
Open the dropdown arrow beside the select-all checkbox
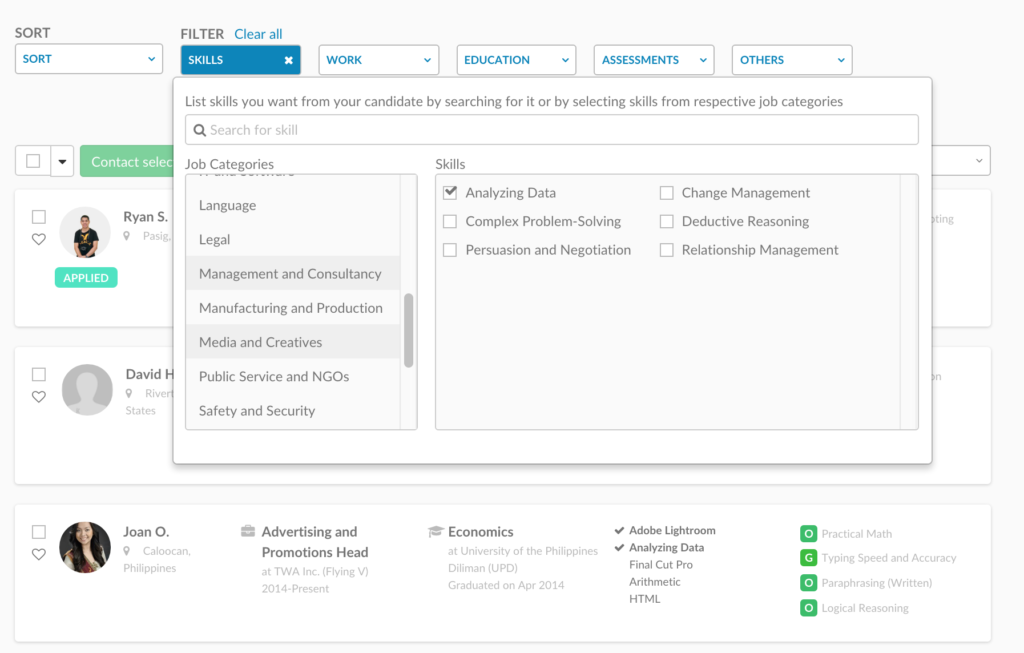61,160
